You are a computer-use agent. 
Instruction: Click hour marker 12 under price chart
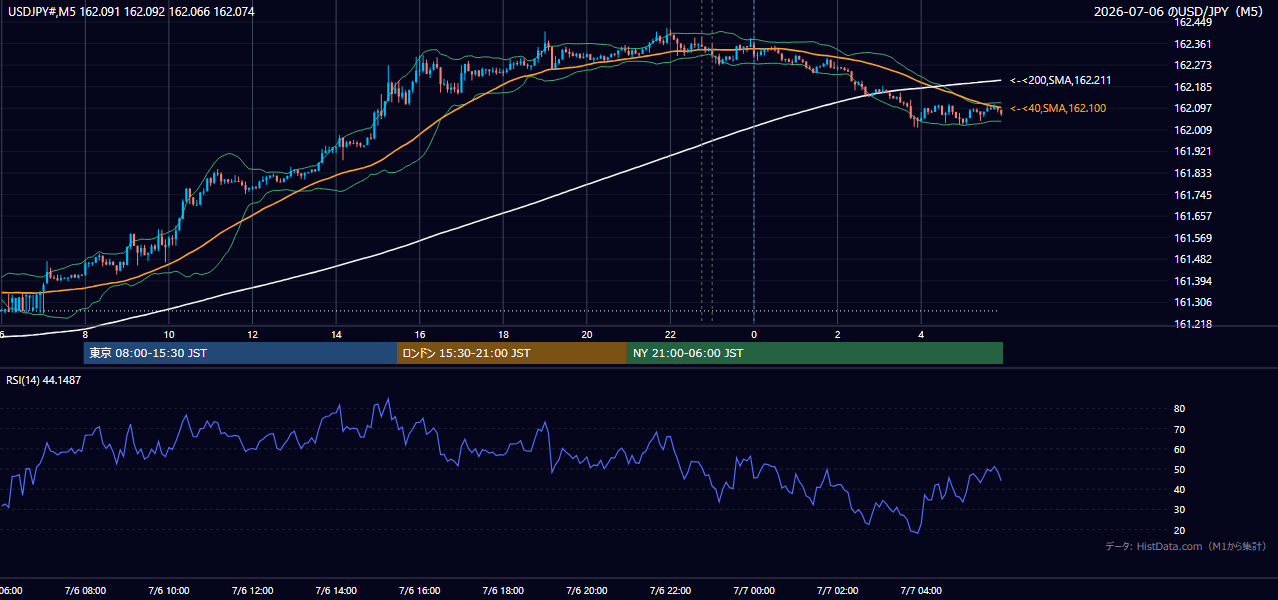(253, 334)
